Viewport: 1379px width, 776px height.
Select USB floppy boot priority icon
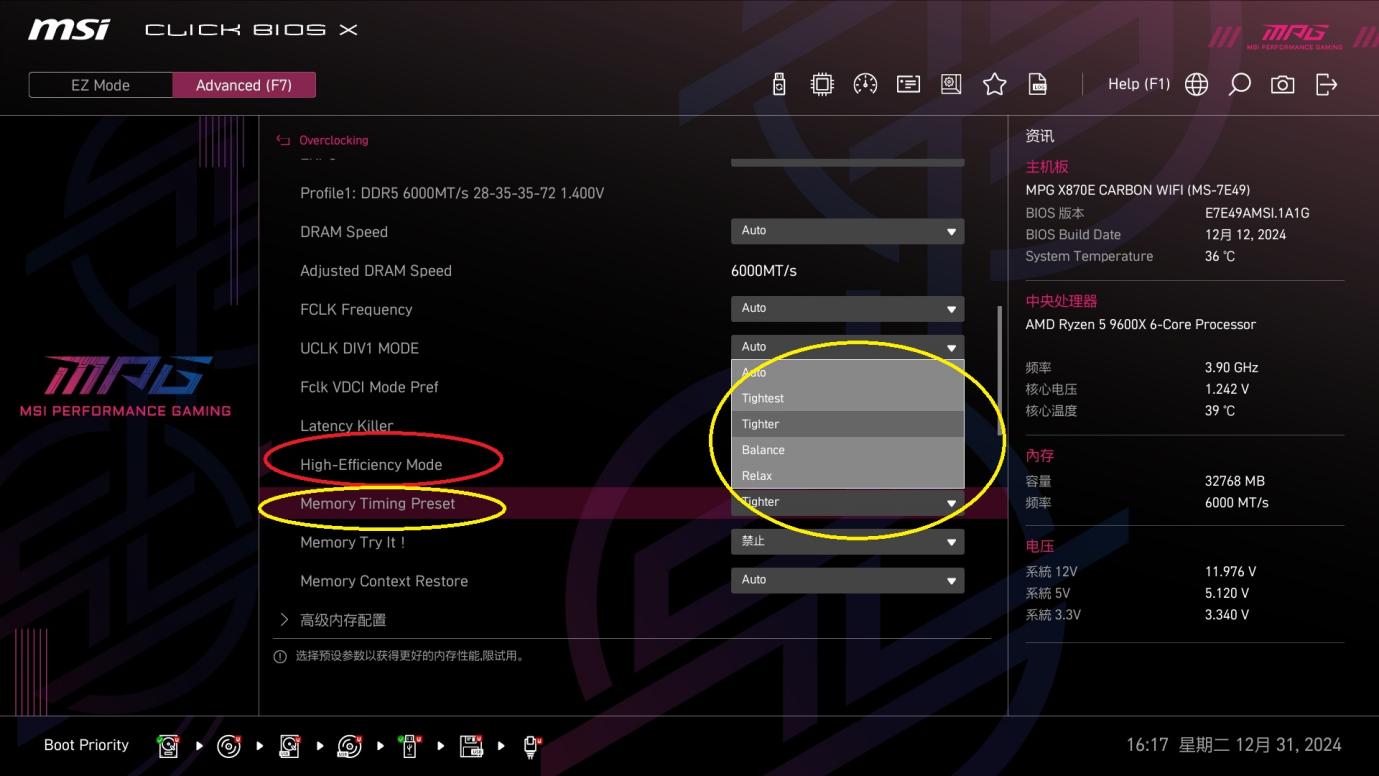point(471,746)
